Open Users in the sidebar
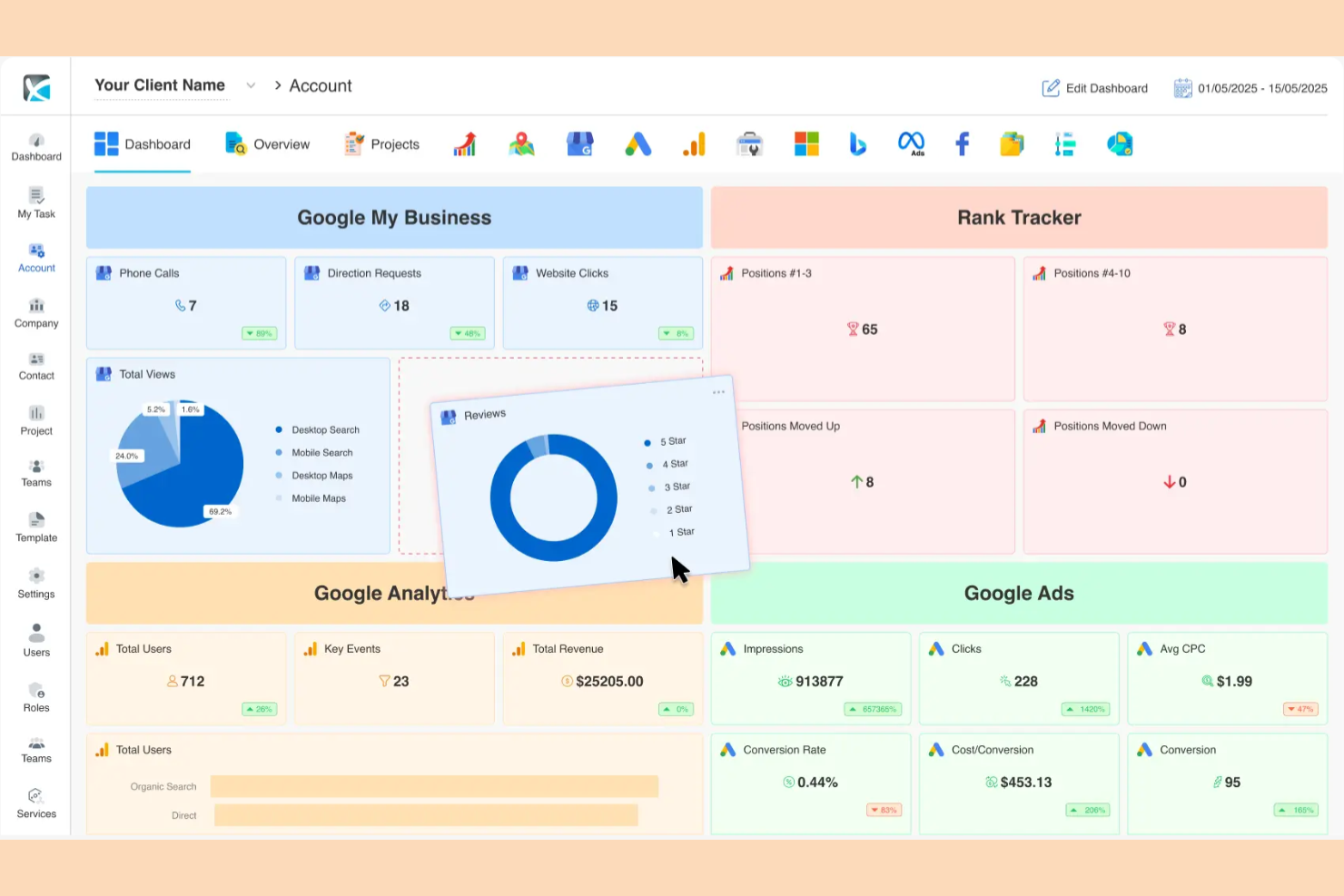This screenshot has height=896, width=1344. (x=36, y=641)
